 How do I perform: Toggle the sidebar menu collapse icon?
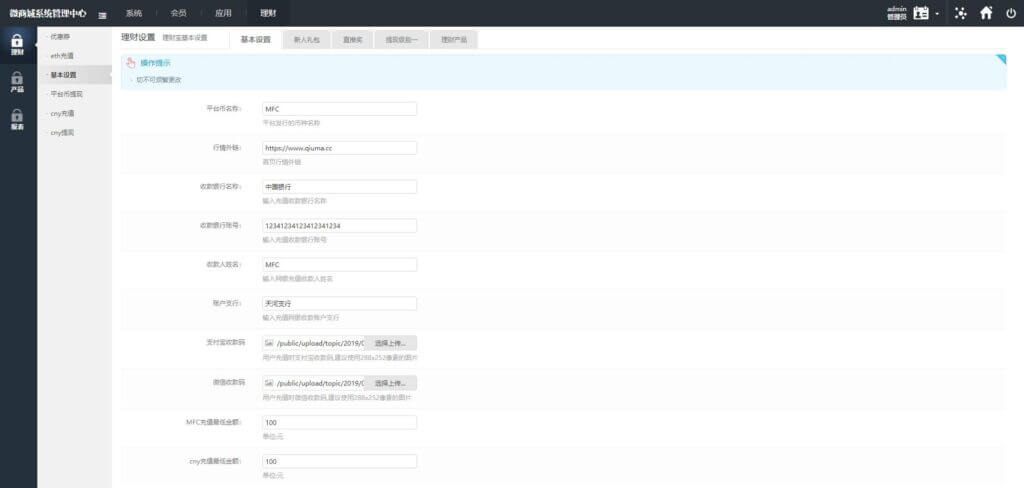click(103, 14)
